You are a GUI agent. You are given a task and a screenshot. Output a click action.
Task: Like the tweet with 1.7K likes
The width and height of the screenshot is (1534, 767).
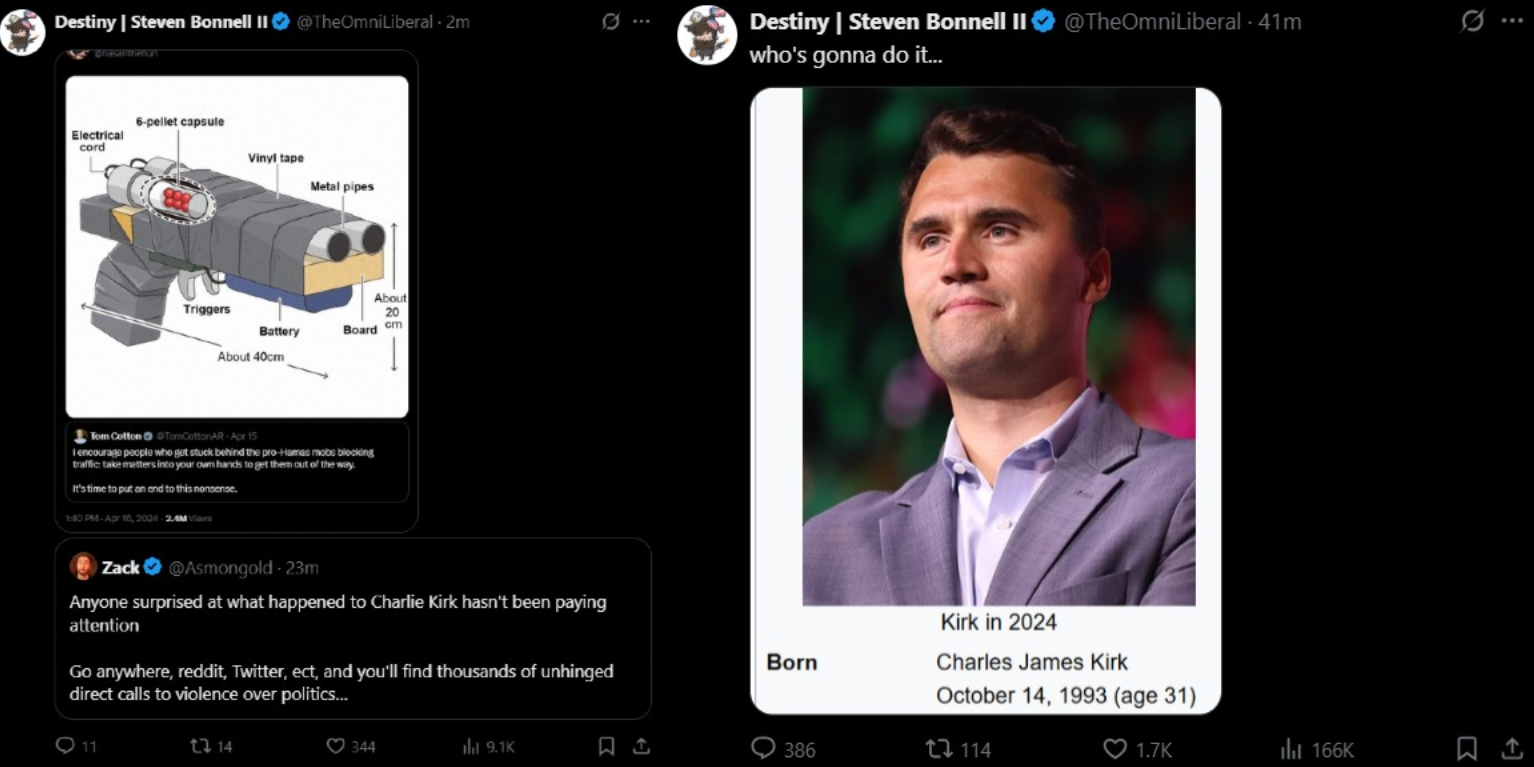click(1115, 748)
